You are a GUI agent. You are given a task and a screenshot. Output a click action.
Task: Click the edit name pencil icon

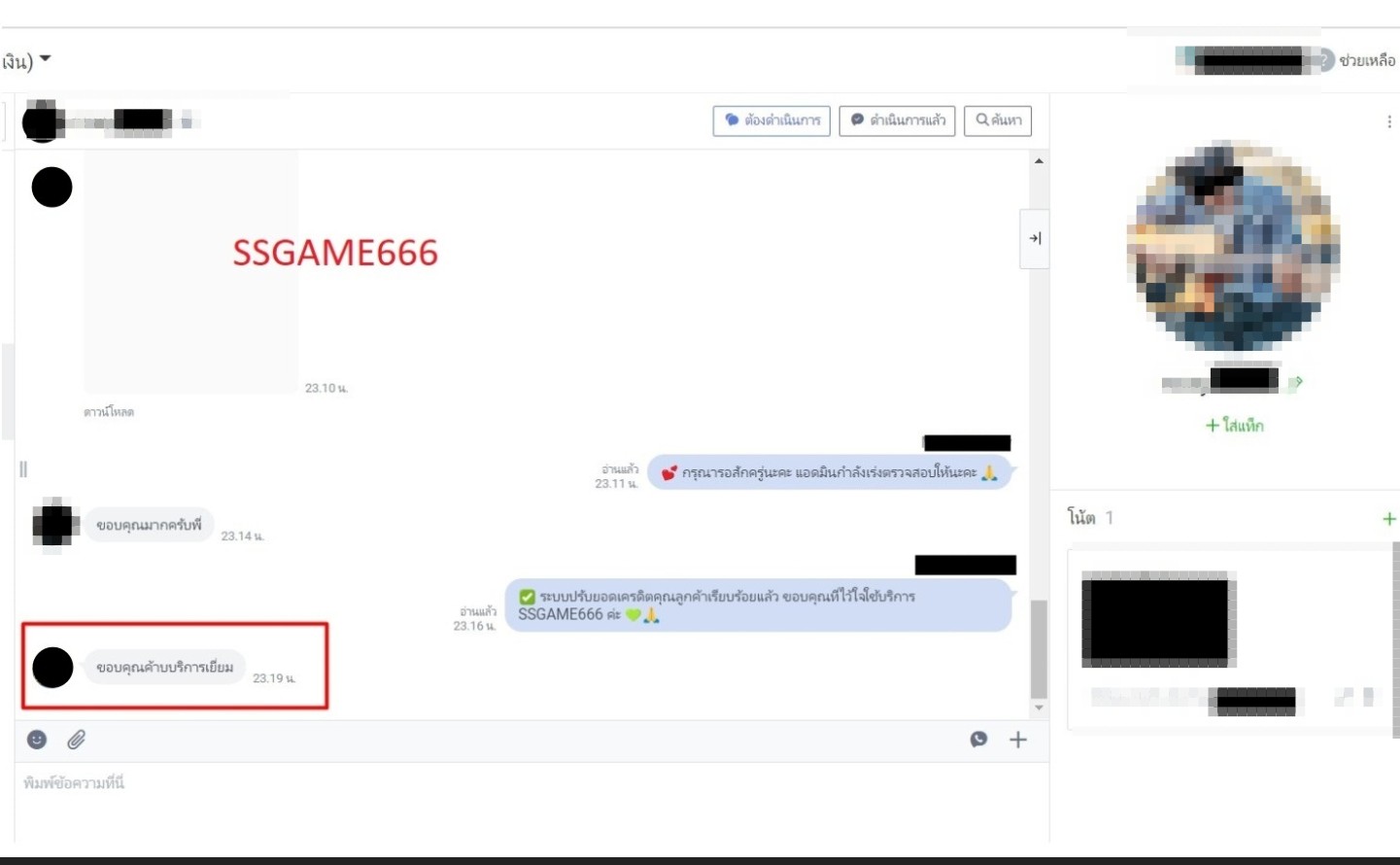1296,382
